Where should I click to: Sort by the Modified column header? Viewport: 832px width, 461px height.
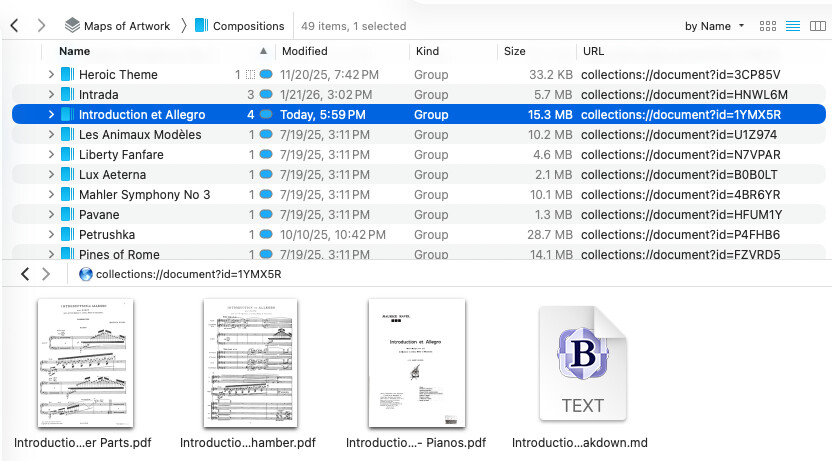pos(304,51)
